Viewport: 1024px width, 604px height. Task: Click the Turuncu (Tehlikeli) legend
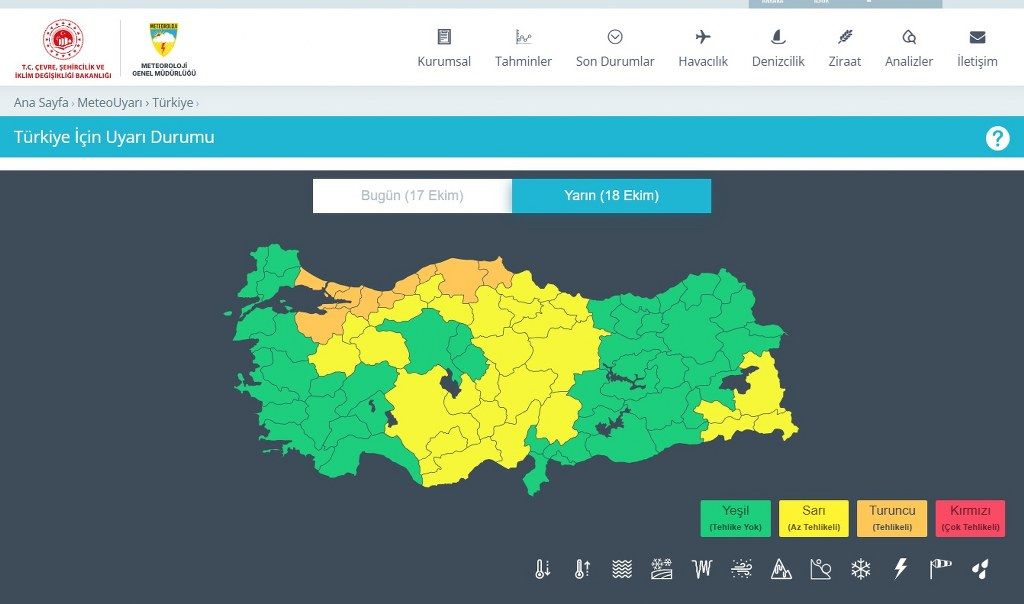pos(892,518)
